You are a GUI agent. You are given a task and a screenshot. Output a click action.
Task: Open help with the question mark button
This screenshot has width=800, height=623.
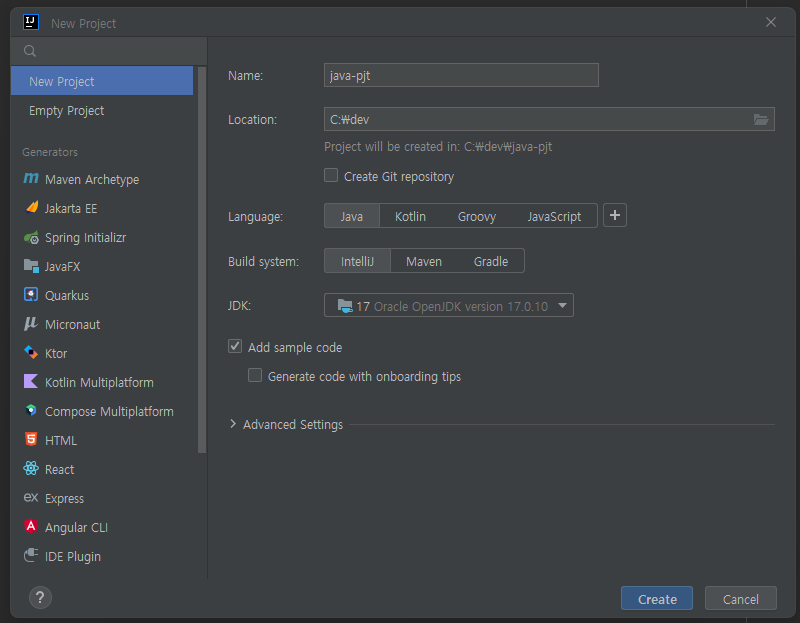pos(40,597)
